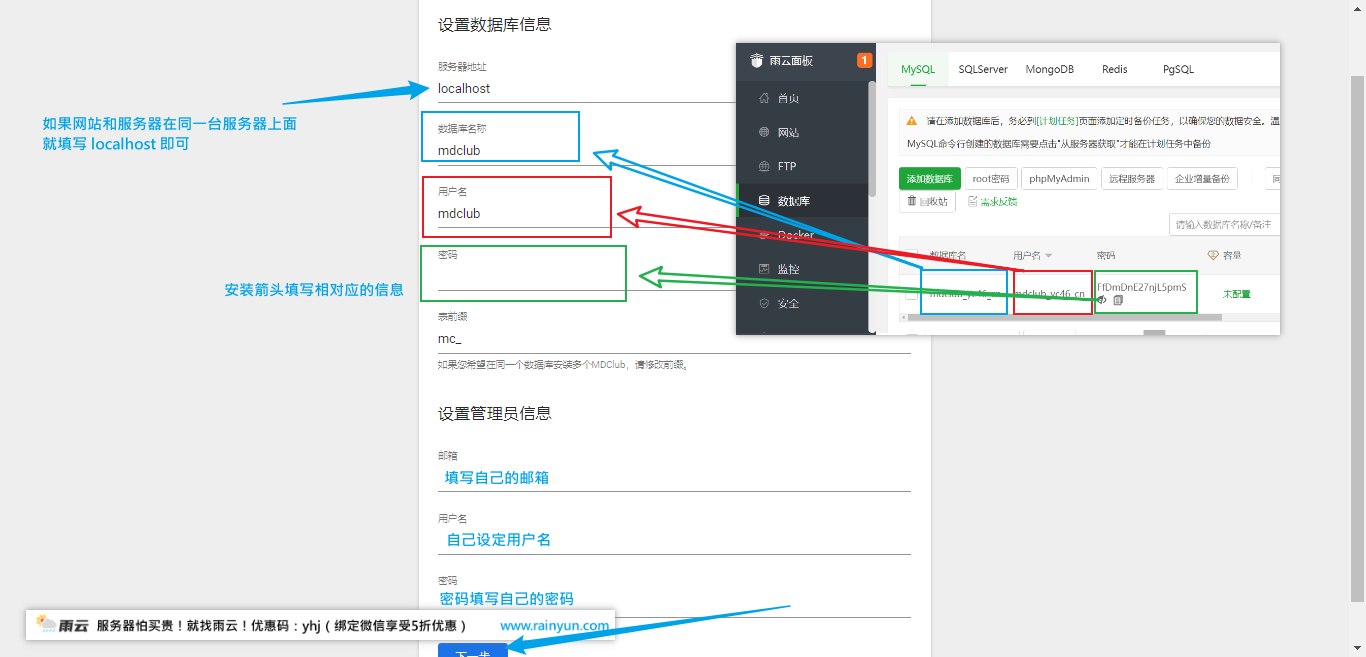Click the database name search box in panel
1366x657 pixels.
pyautogui.click(x=1224, y=225)
